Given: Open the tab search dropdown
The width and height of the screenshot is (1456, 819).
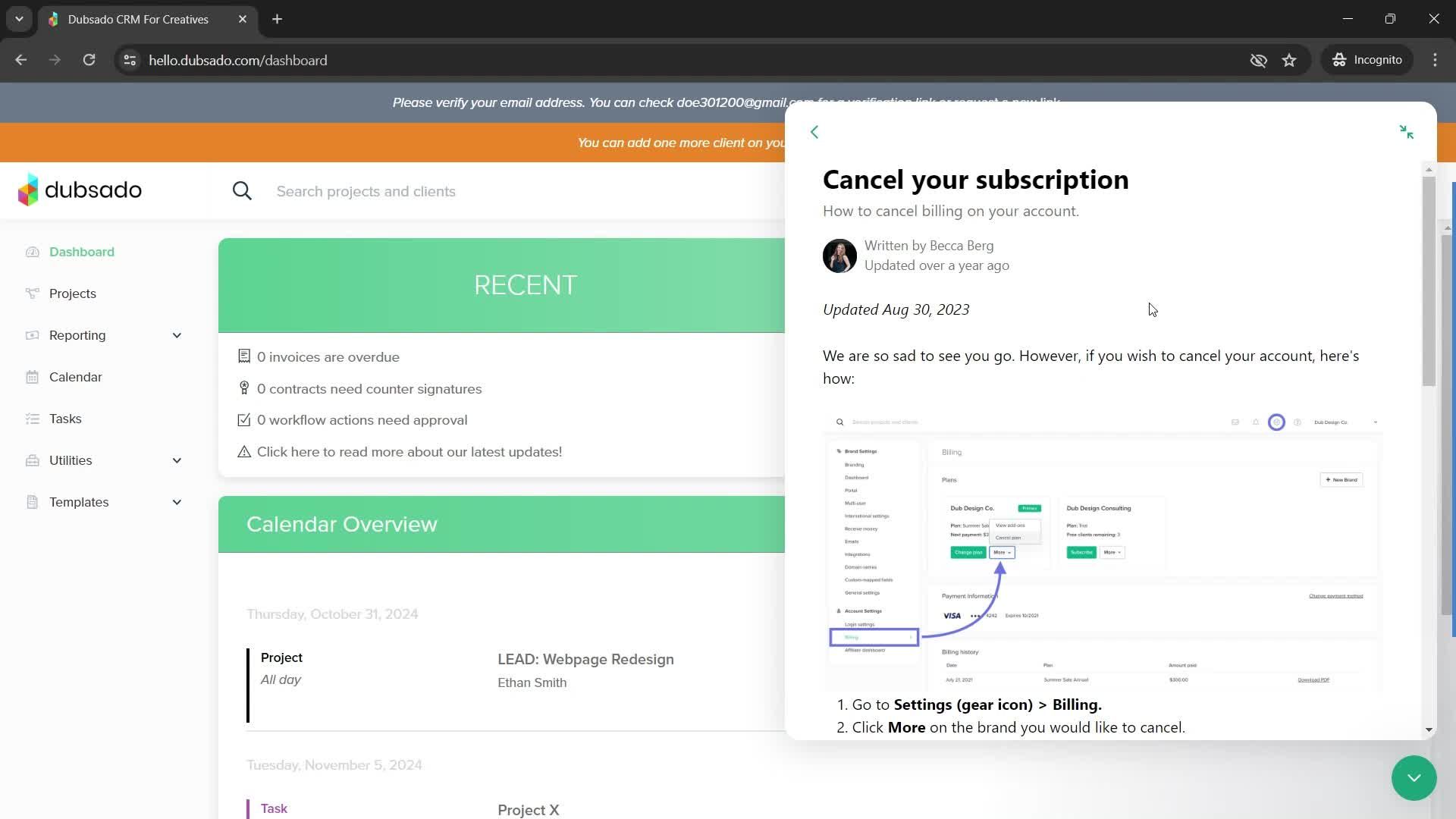Looking at the screenshot, I should [19, 19].
